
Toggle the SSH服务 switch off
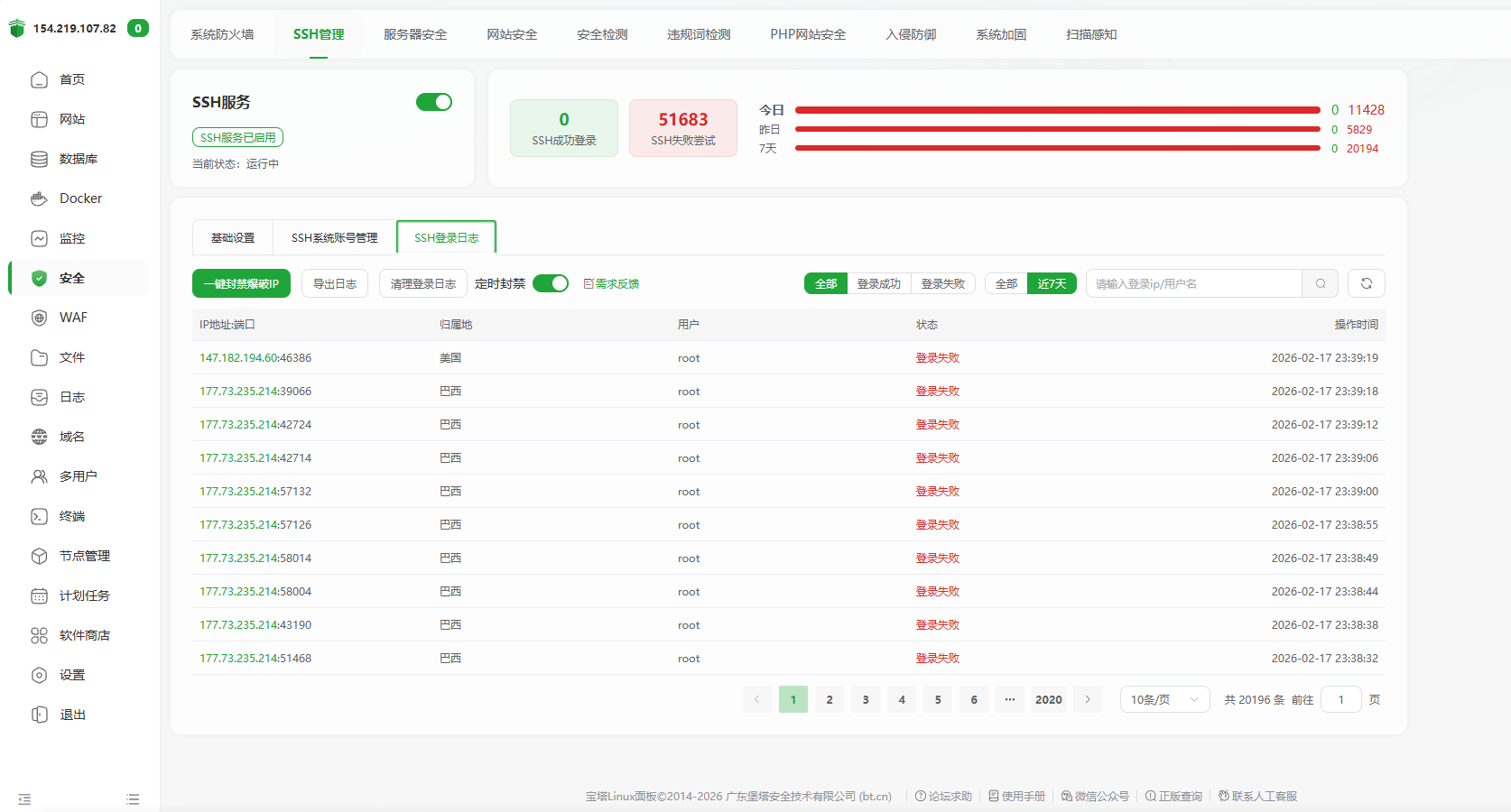(433, 102)
